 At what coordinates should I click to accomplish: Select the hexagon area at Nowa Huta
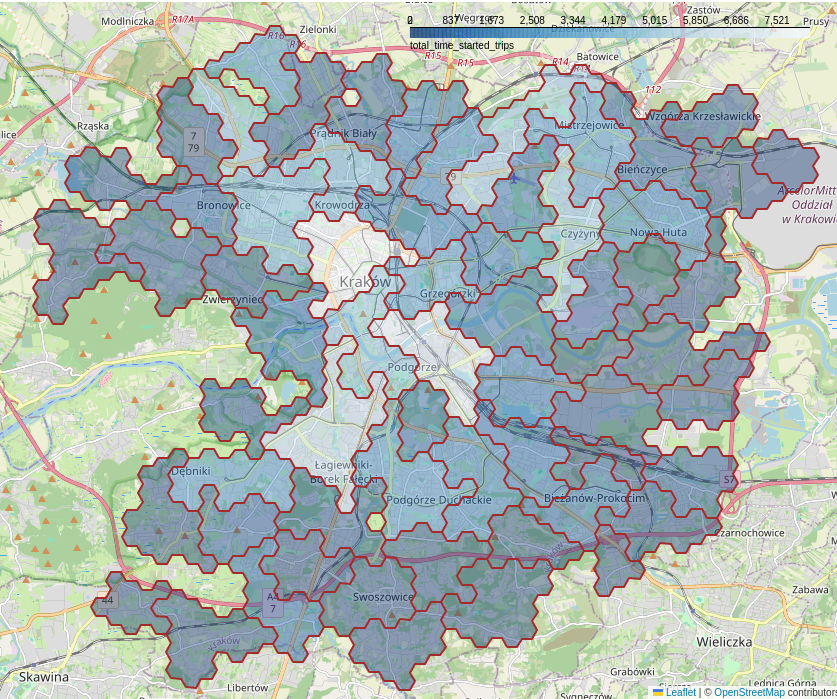658,233
